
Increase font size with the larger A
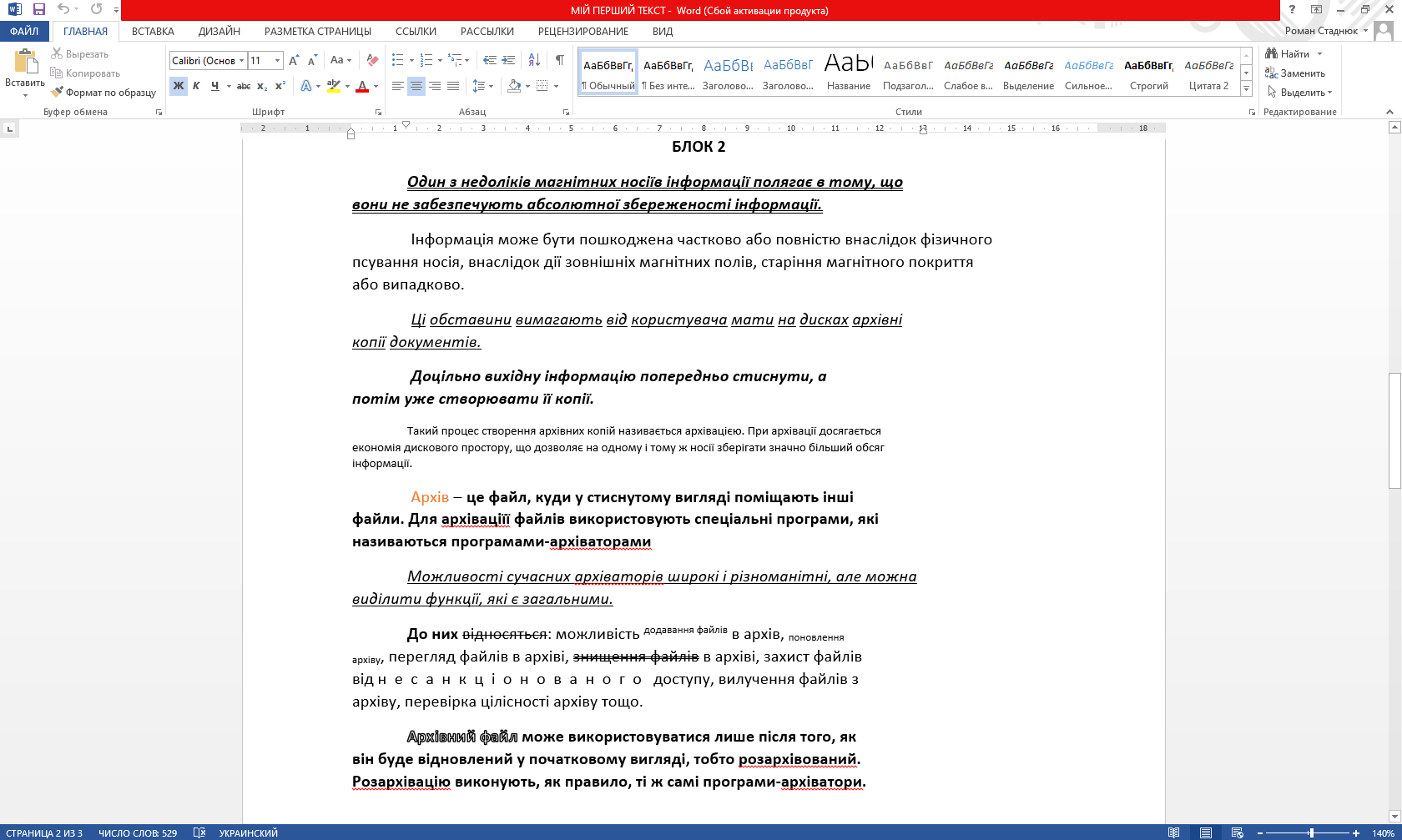[x=294, y=60]
